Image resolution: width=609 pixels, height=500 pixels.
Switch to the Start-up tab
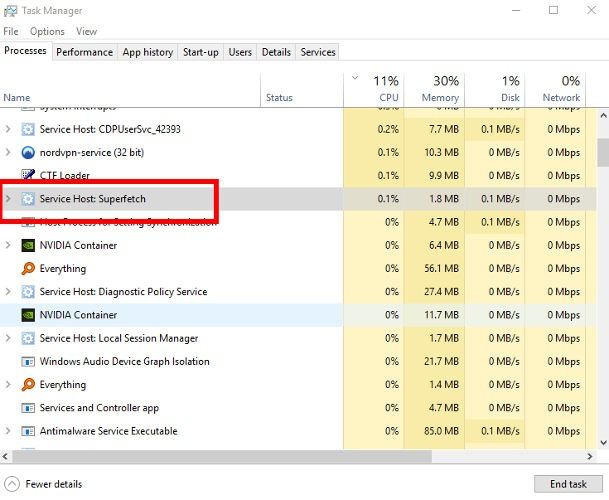click(200, 52)
